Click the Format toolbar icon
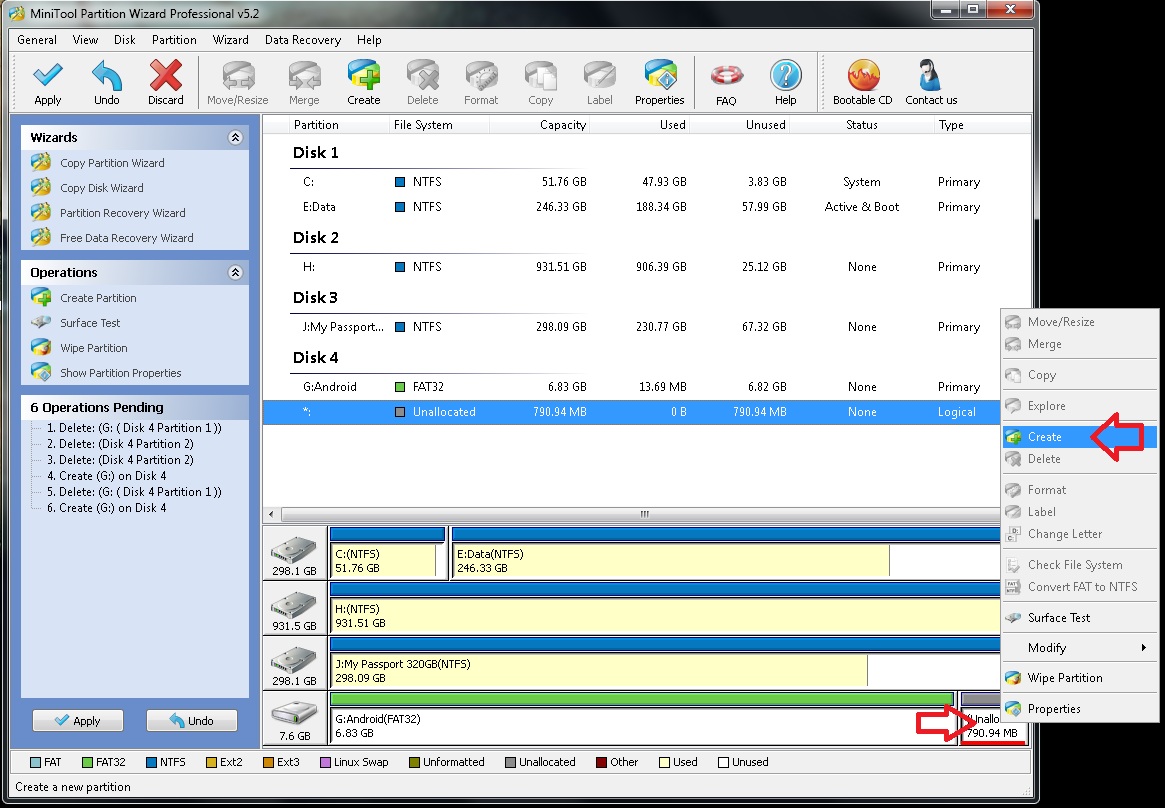This screenshot has width=1165, height=808. pos(481,76)
